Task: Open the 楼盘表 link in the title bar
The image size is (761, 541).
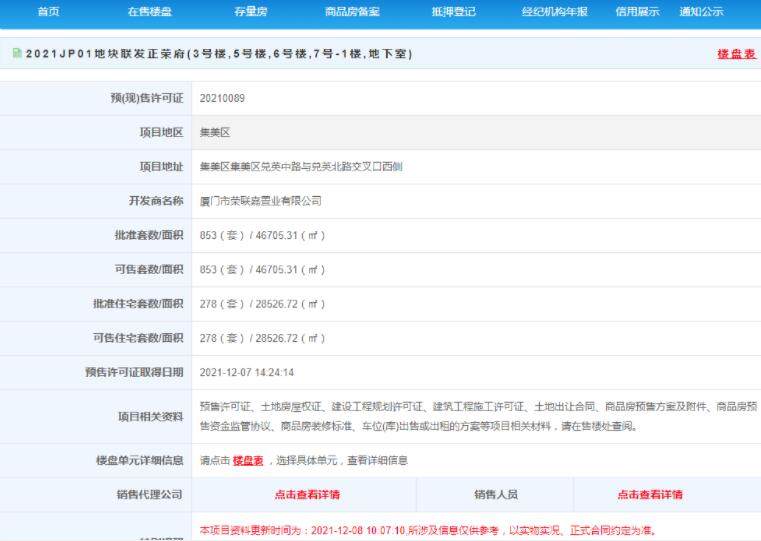Action: click(736, 54)
